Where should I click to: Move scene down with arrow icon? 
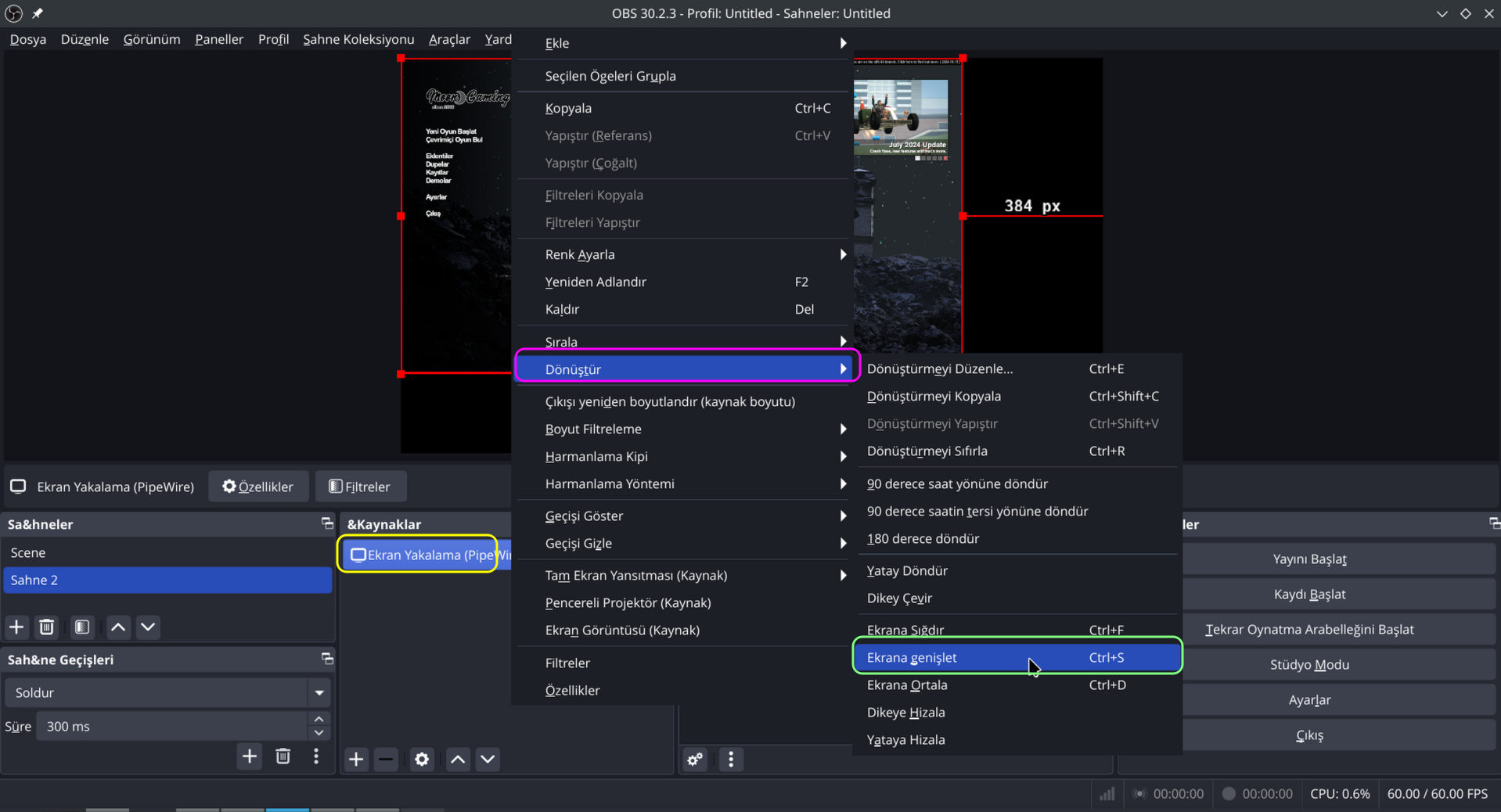tap(148, 627)
